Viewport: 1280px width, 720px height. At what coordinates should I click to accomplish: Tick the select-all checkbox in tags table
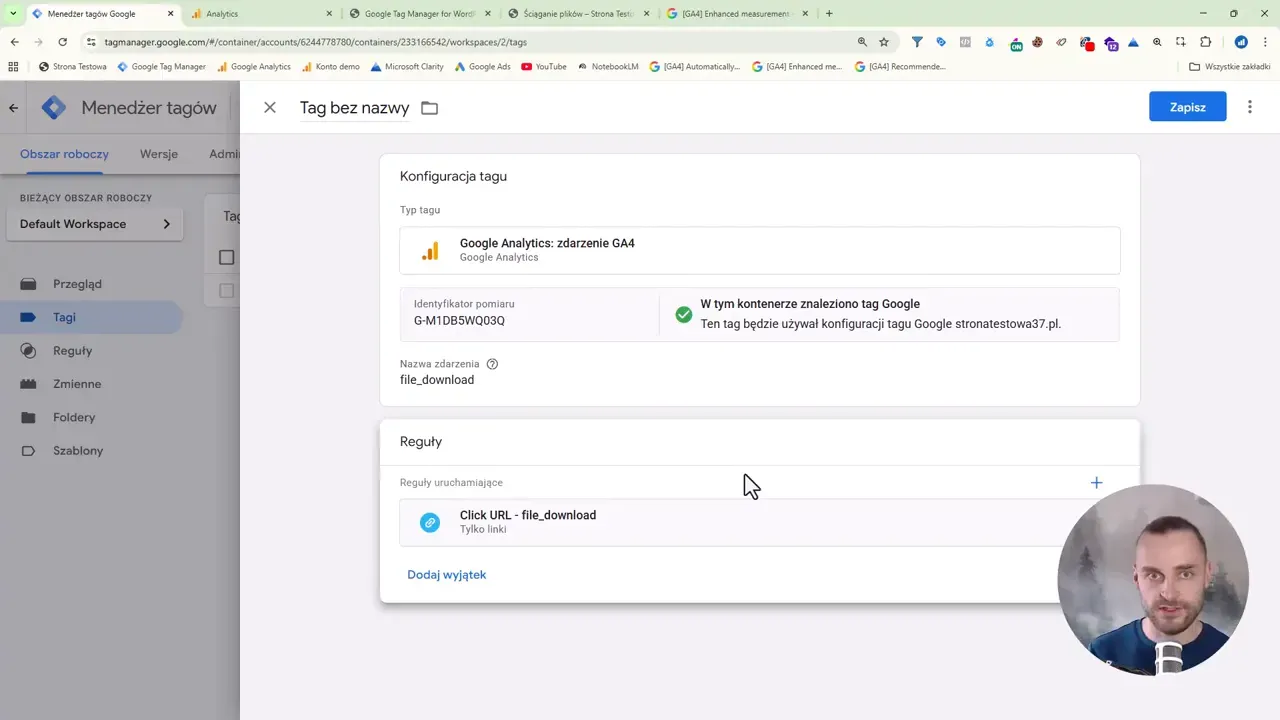click(227, 257)
